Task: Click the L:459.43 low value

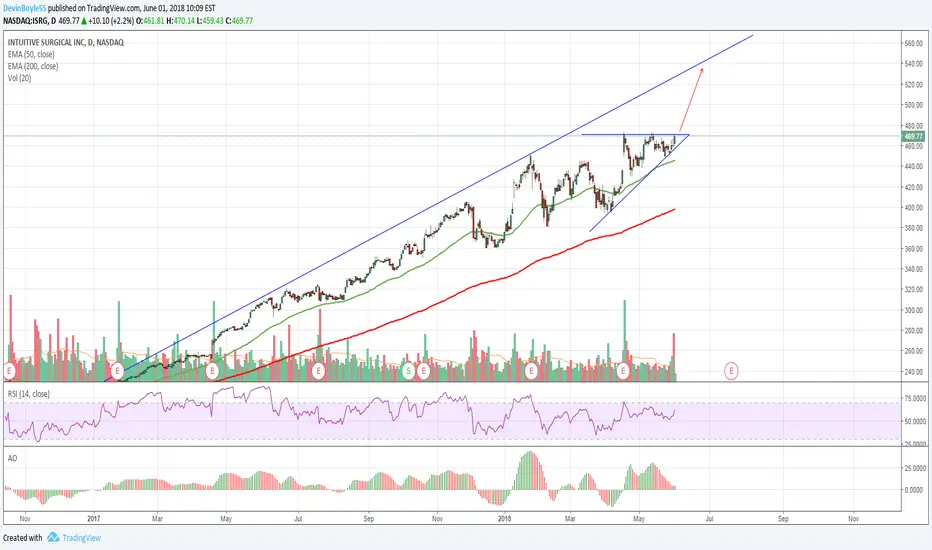Action: [210, 21]
